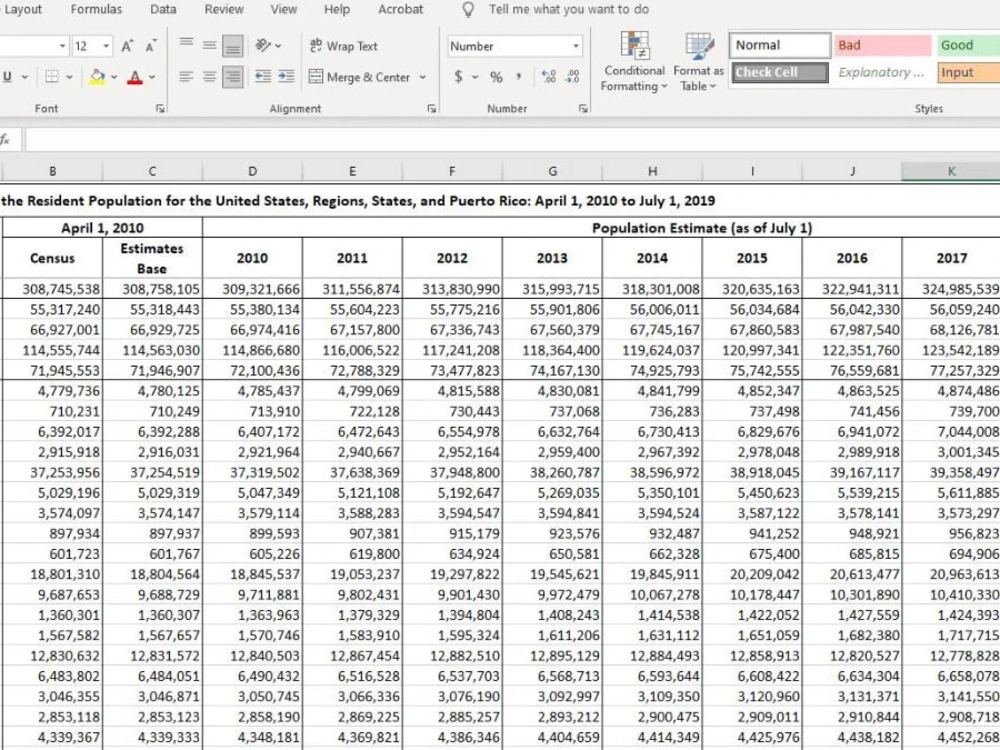Apply middle vertical alignment

(209, 45)
